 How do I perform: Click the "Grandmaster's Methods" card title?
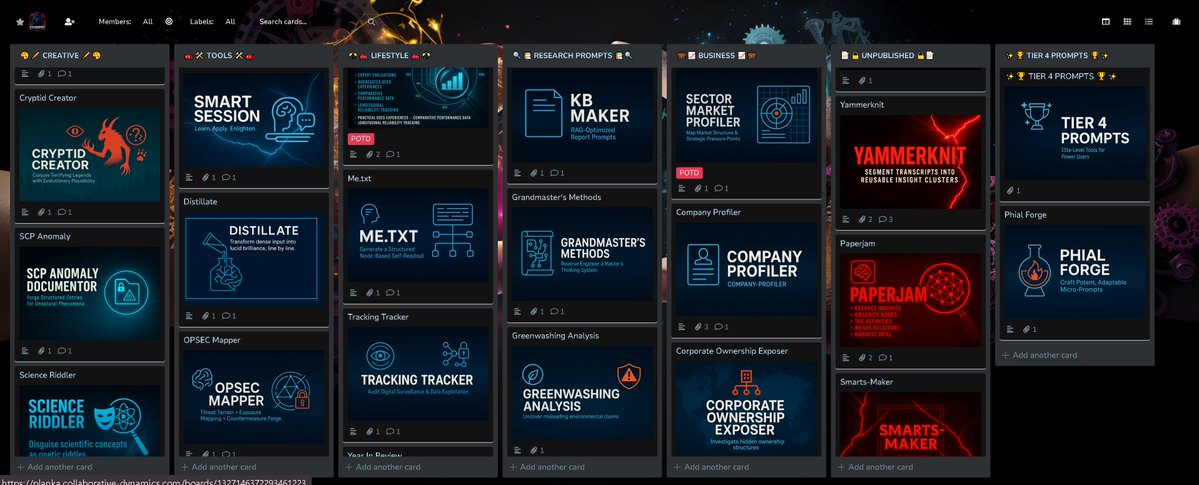(x=557, y=197)
